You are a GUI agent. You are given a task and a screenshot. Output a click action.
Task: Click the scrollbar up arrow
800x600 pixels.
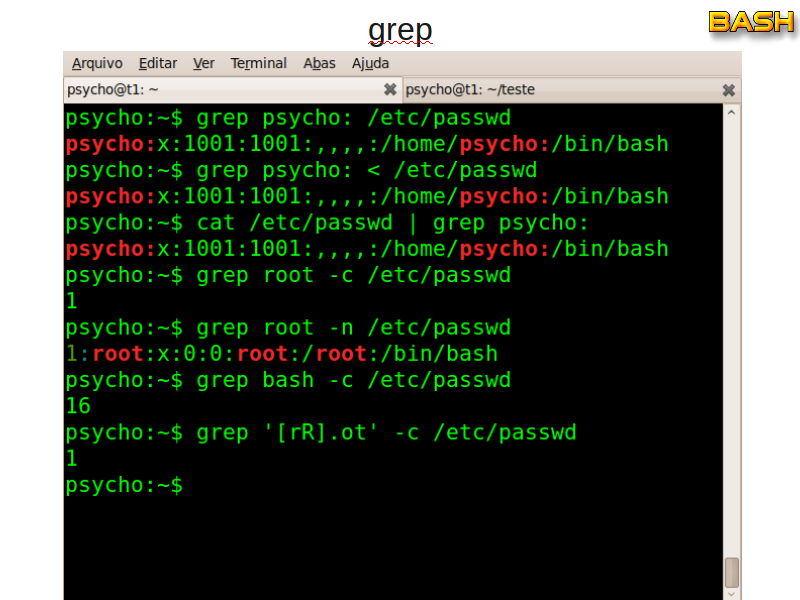coord(732,112)
